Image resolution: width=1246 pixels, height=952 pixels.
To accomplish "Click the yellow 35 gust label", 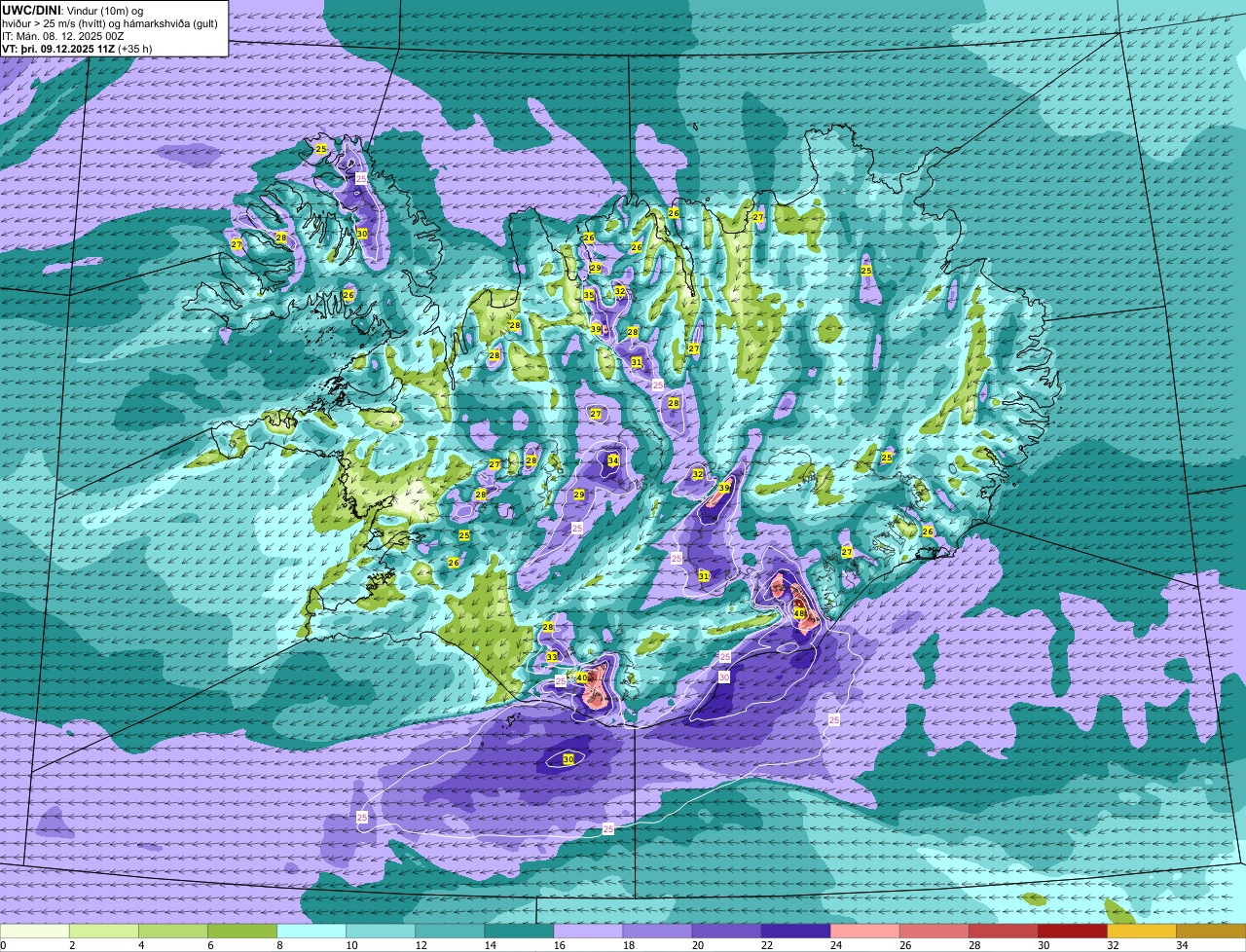I will pos(589,295).
